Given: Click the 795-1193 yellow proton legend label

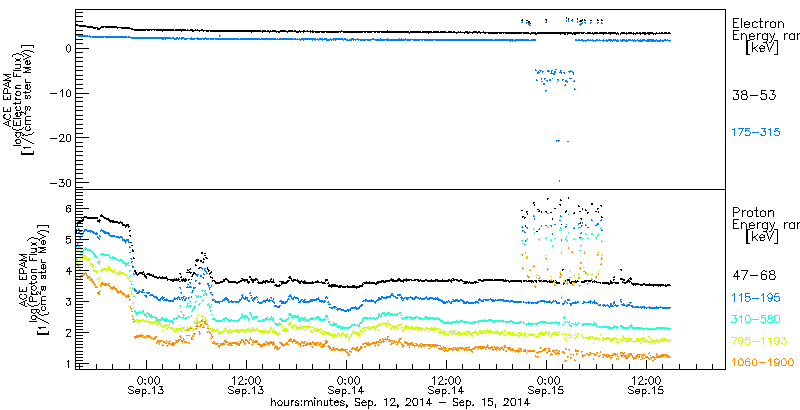Looking at the screenshot, I should click(760, 341).
